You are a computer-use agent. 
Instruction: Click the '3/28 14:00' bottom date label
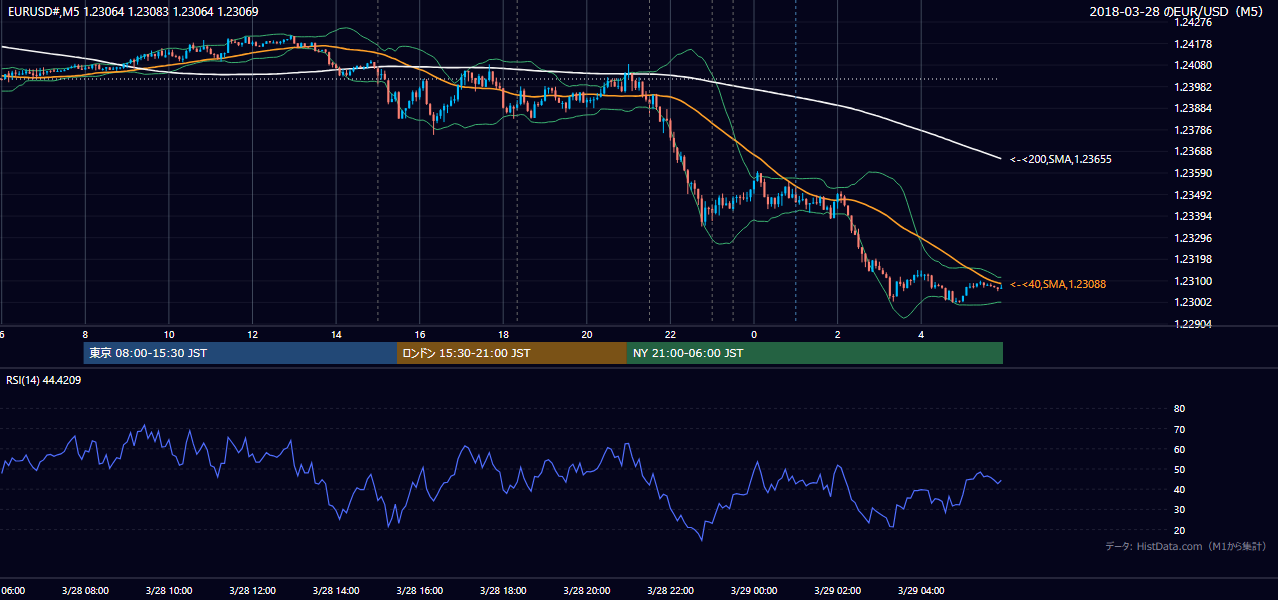(336, 590)
